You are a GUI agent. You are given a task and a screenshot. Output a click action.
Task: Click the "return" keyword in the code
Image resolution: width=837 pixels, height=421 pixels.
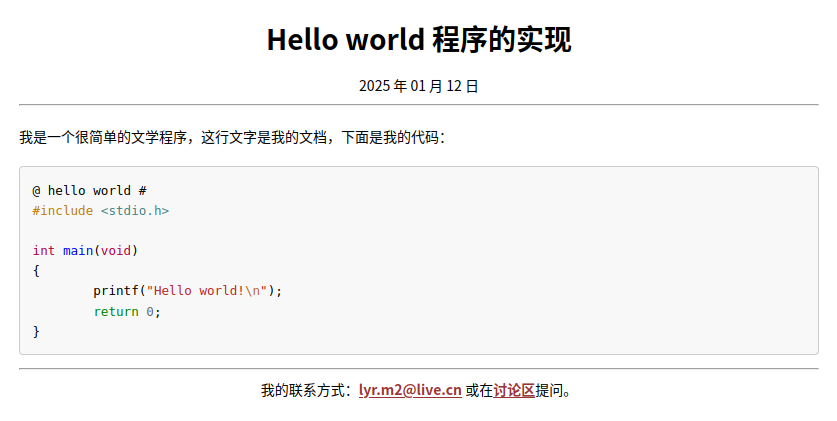tap(116, 311)
